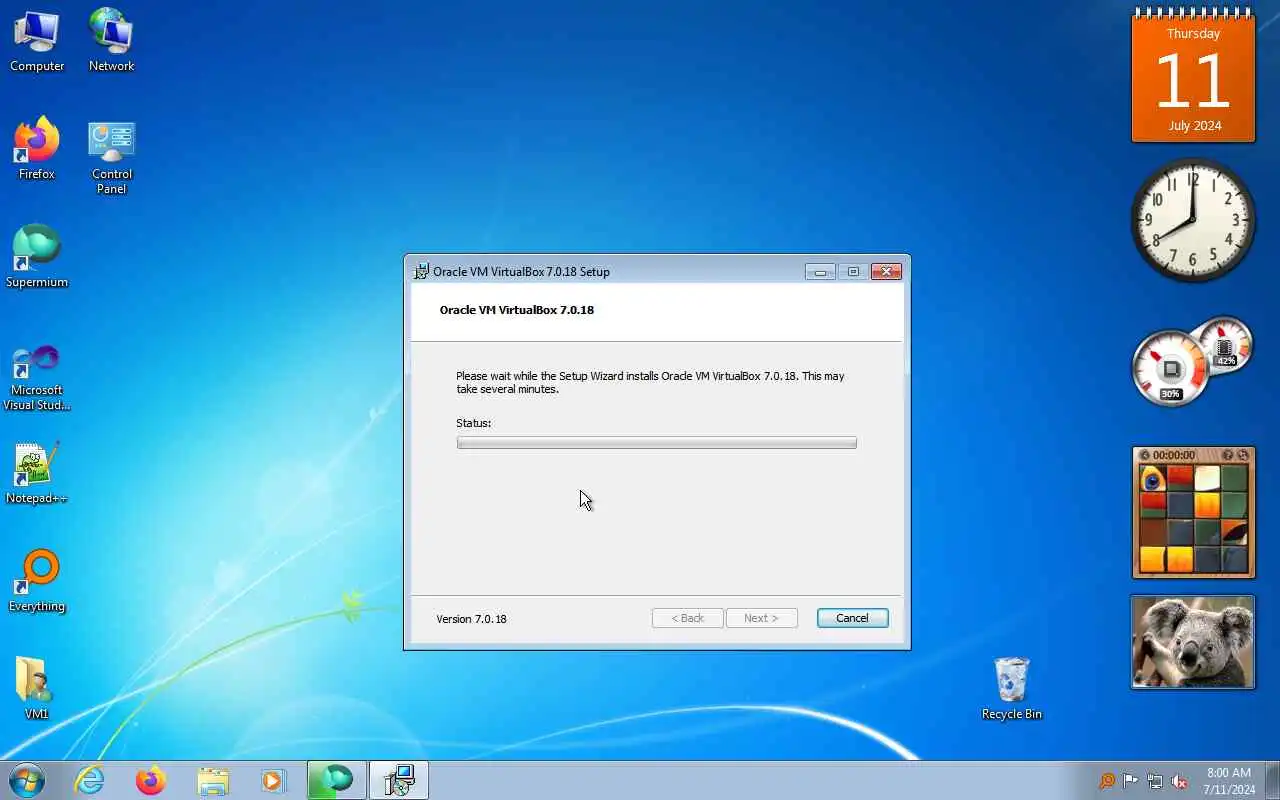The height and width of the screenshot is (800, 1280).
Task: Select the Notepad++ desktop shortcut
Action: (x=37, y=473)
